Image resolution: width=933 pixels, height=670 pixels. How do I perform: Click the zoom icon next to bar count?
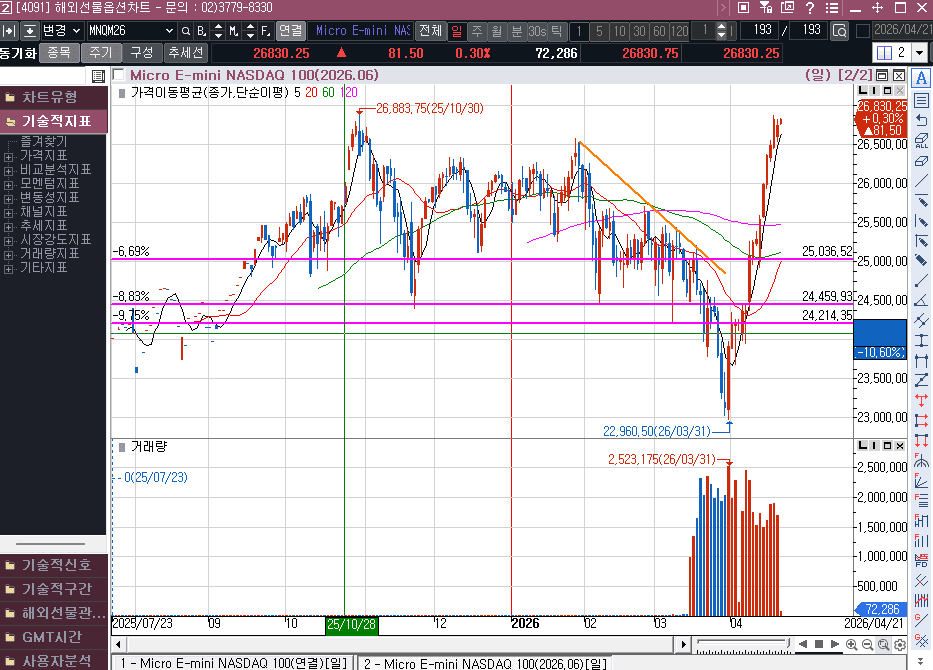coord(839,30)
